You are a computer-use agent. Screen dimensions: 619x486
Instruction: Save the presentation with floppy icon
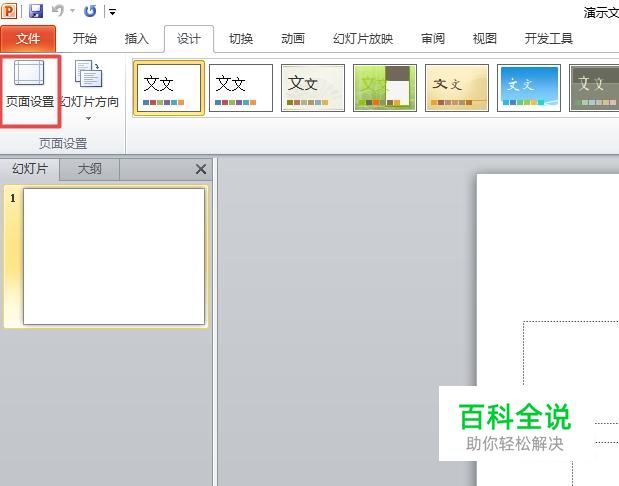pyautogui.click(x=36, y=11)
